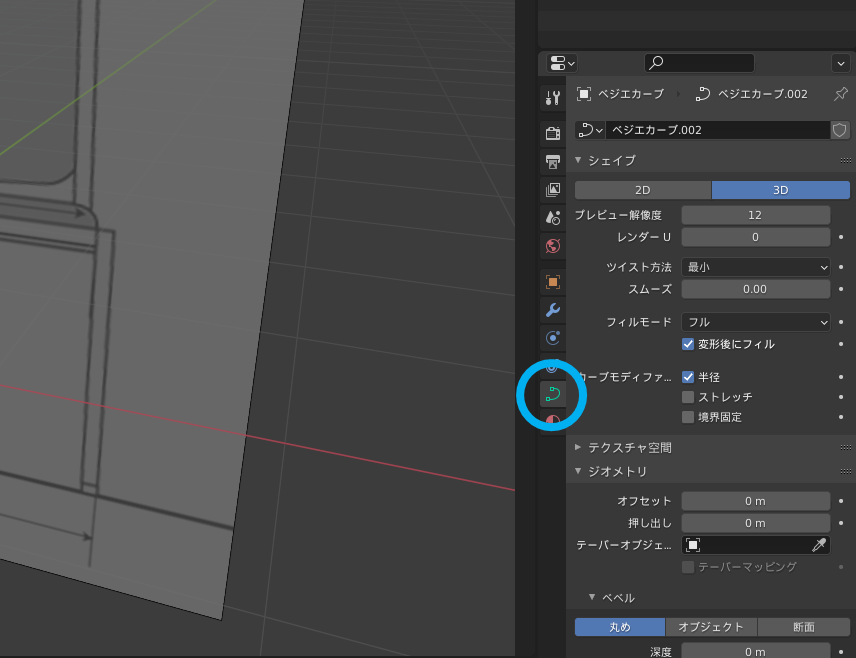Open the Physics properties tab
Image resolution: width=856 pixels, height=658 pixels.
point(552,338)
